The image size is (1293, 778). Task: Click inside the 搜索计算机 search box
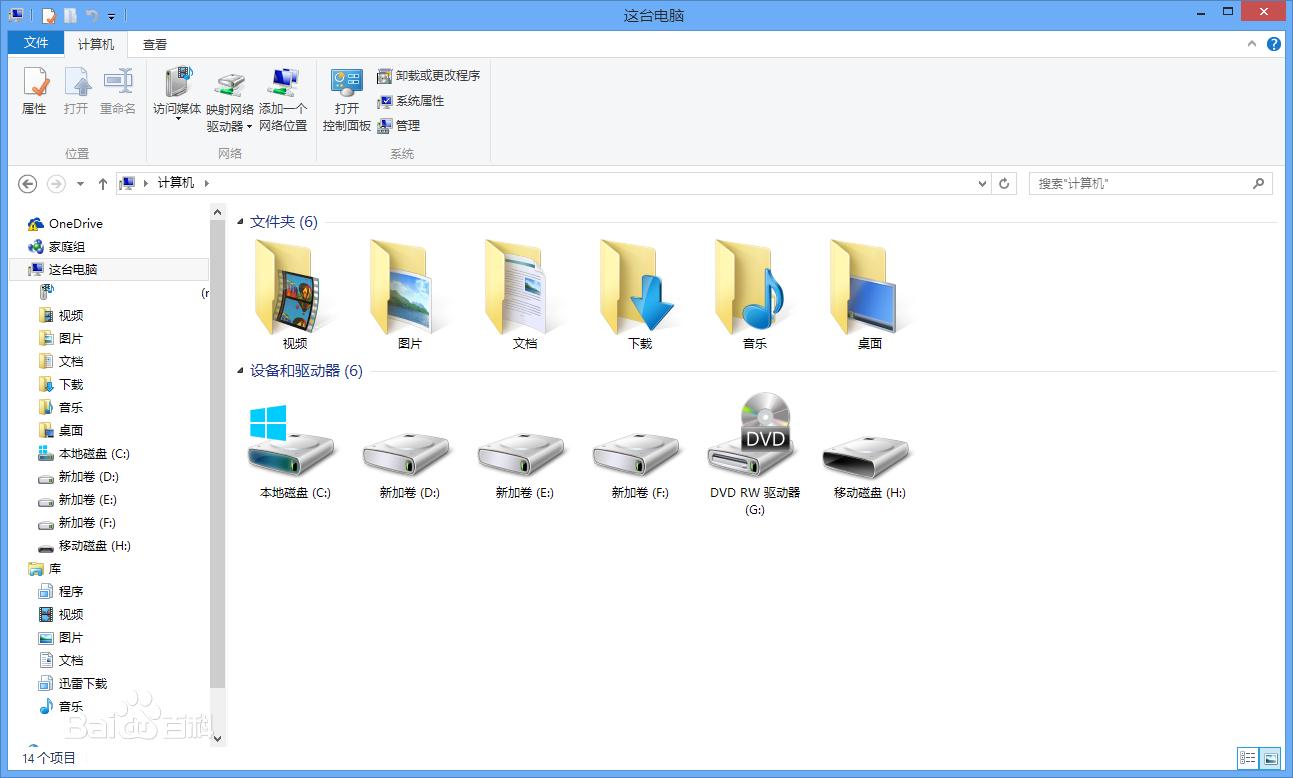pyautogui.click(x=1140, y=183)
